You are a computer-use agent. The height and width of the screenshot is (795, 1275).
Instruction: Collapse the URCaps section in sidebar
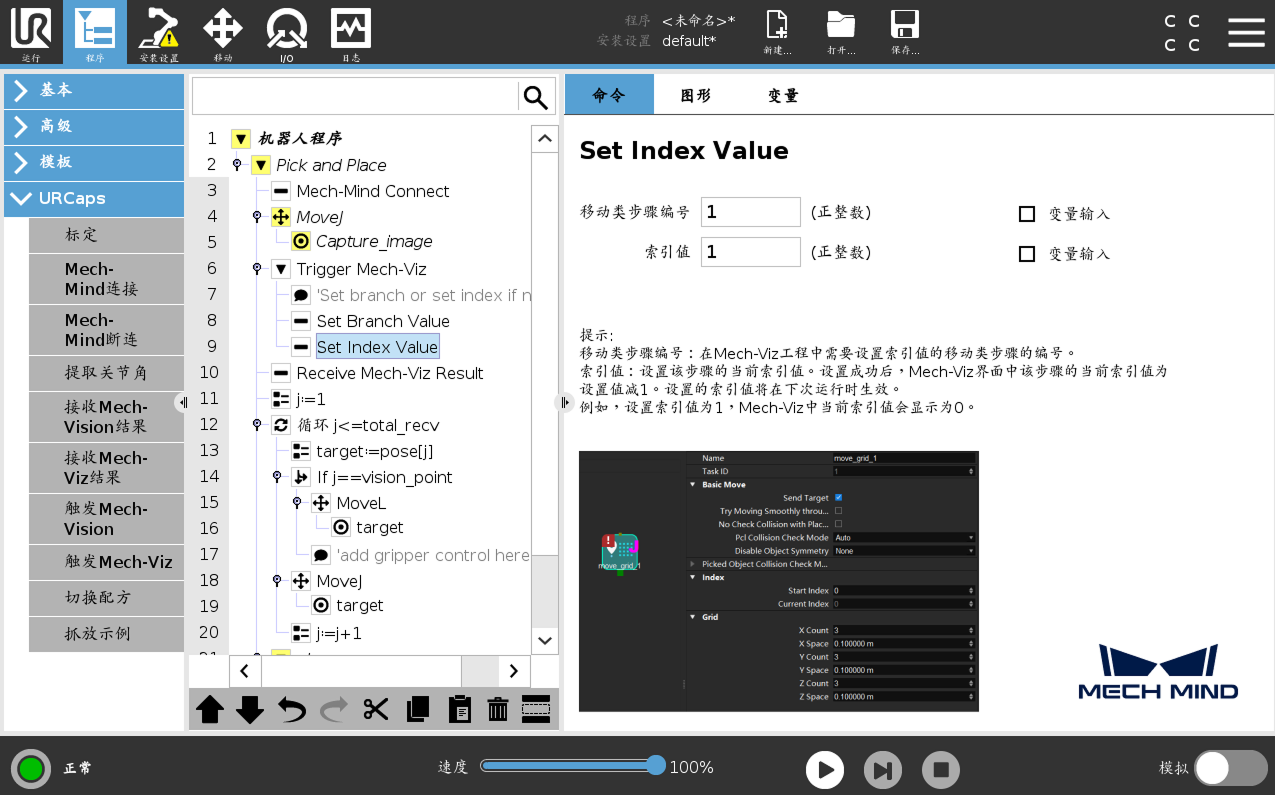[x=94, y=198]
